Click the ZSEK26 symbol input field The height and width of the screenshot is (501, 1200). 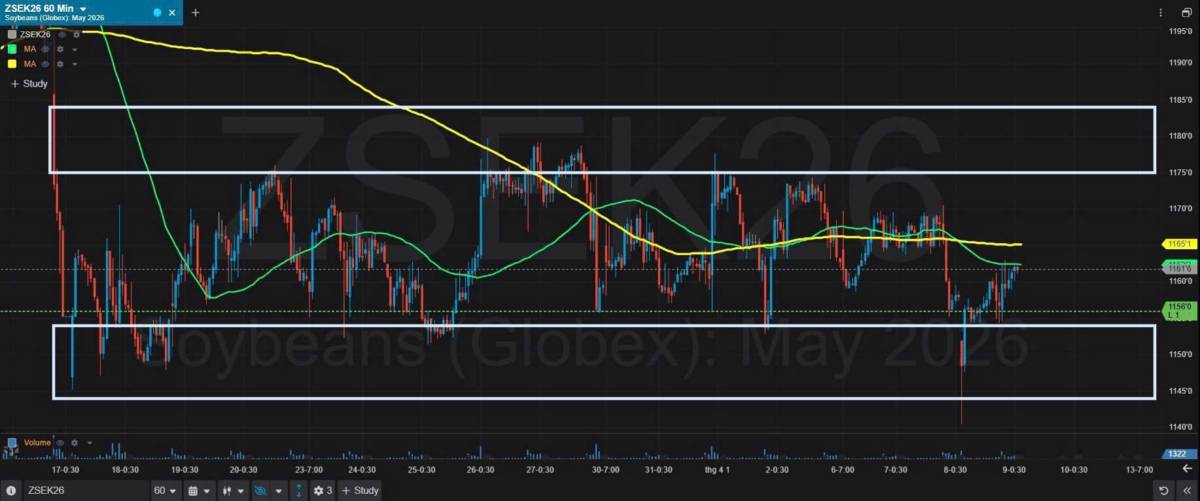coord(85,490)
